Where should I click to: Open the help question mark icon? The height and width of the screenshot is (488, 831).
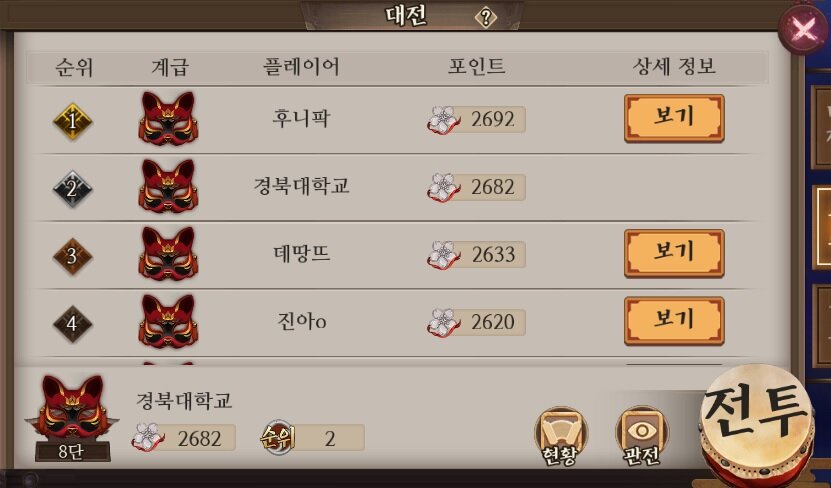pyautogui.click(x=485, y=18)
